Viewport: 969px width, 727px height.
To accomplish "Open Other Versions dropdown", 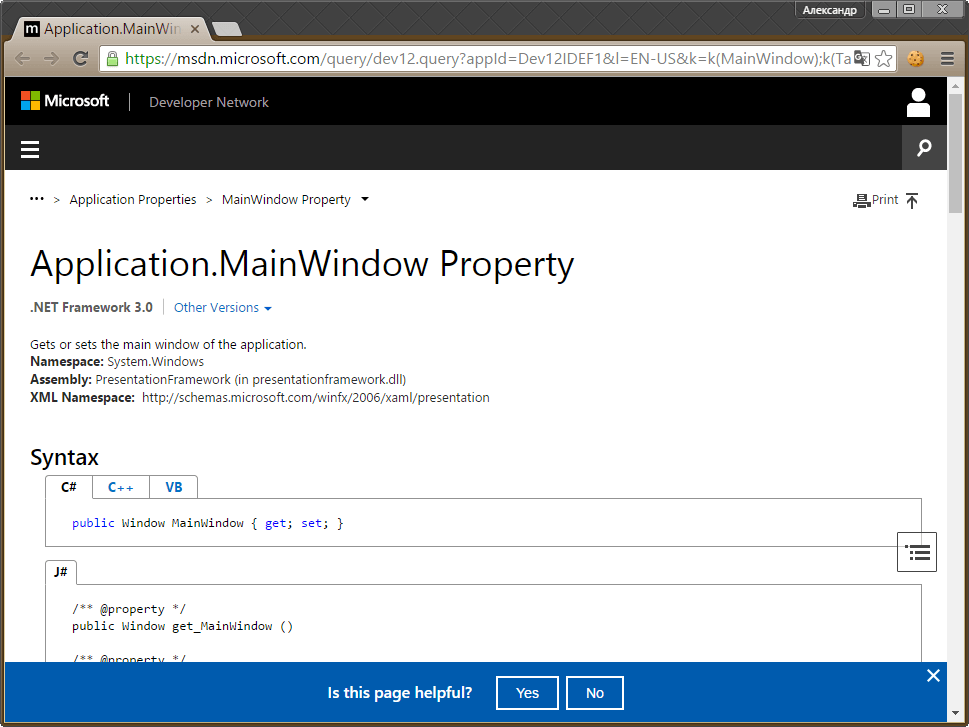I will (x=222, y=307).
